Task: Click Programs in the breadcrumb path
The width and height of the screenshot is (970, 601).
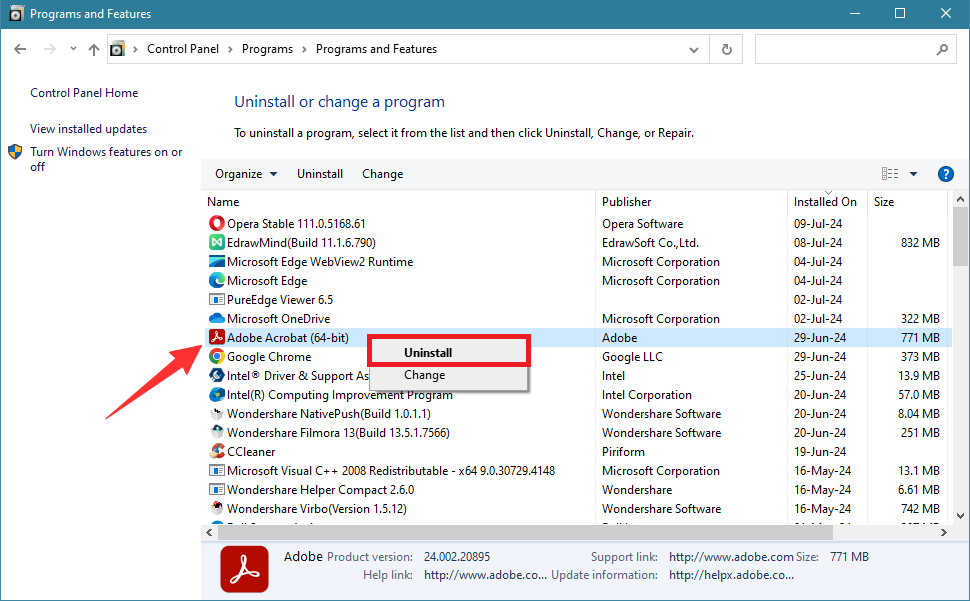Action: (268, 48)
